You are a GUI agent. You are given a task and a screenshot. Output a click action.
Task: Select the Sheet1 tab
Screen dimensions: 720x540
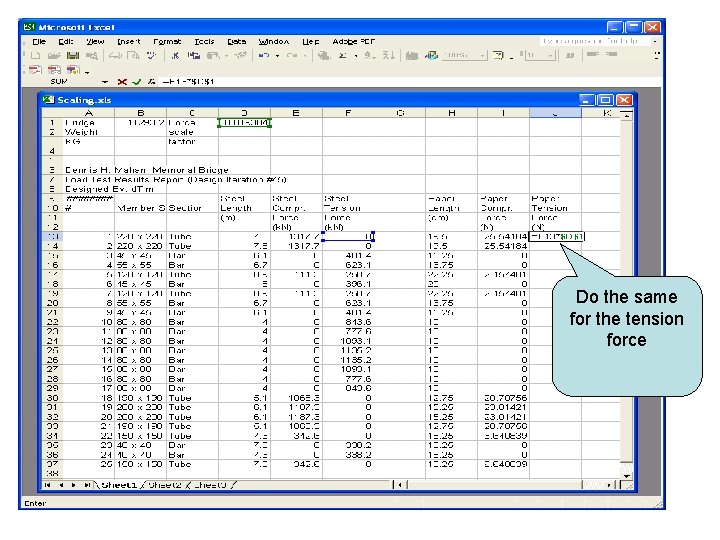click(x=119, y=485)
